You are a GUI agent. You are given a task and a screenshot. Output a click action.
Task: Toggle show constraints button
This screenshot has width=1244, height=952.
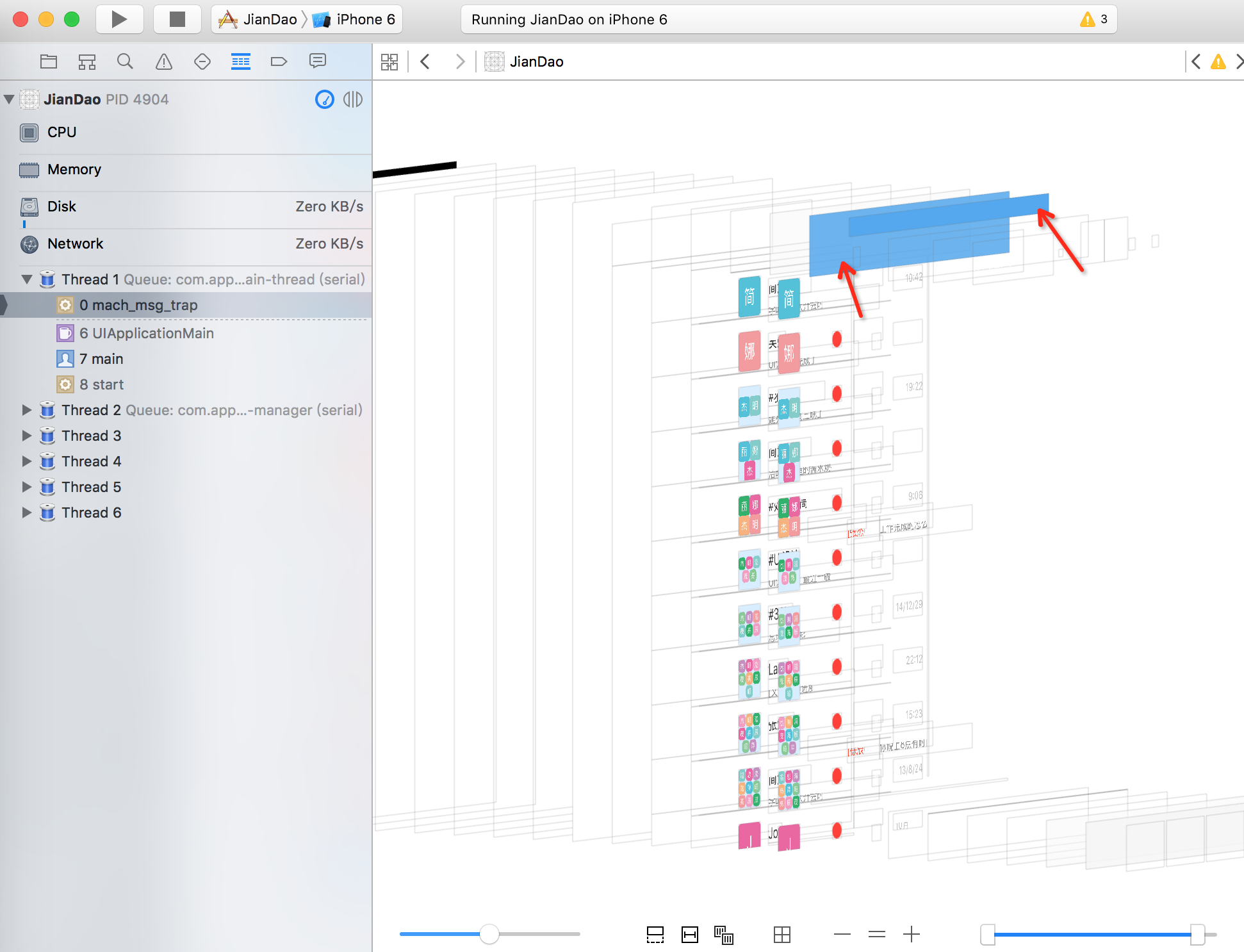pos(690,935)
